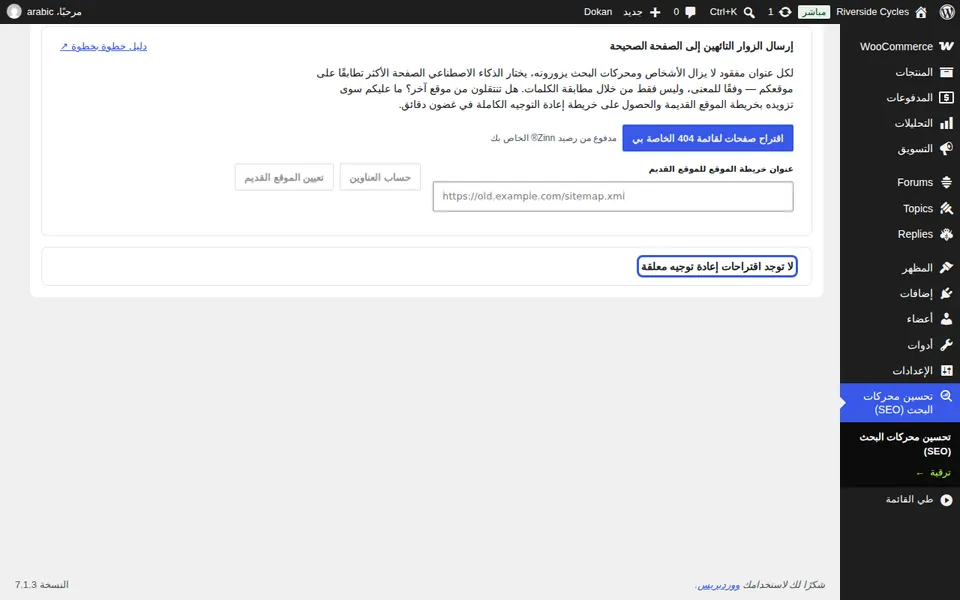Open Riverside Cycles site name link

[872, 12]
